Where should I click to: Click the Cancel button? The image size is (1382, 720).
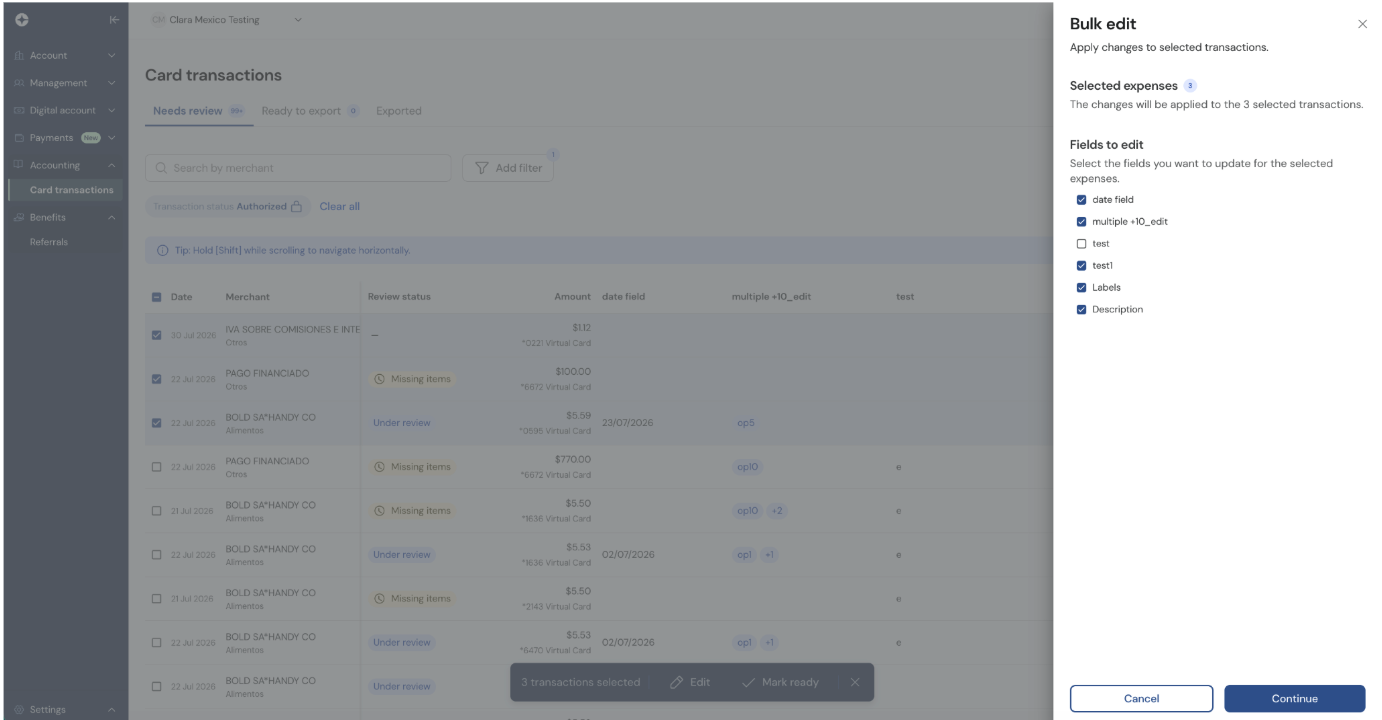click(x=1141, y=698)
